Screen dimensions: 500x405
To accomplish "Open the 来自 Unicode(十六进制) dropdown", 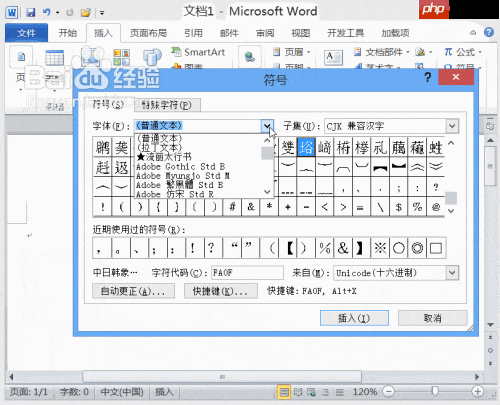I will pyautogui.click(x=452, y=273).
